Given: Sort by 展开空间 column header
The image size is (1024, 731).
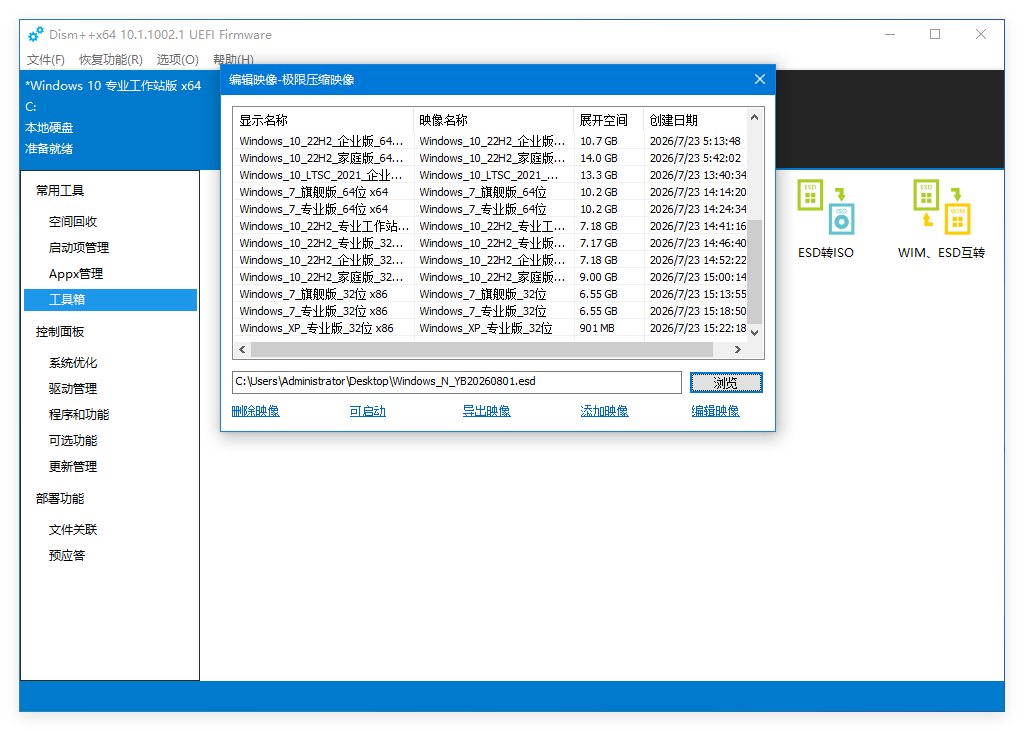Looking at the screenshot, I should tap(609, 120).
